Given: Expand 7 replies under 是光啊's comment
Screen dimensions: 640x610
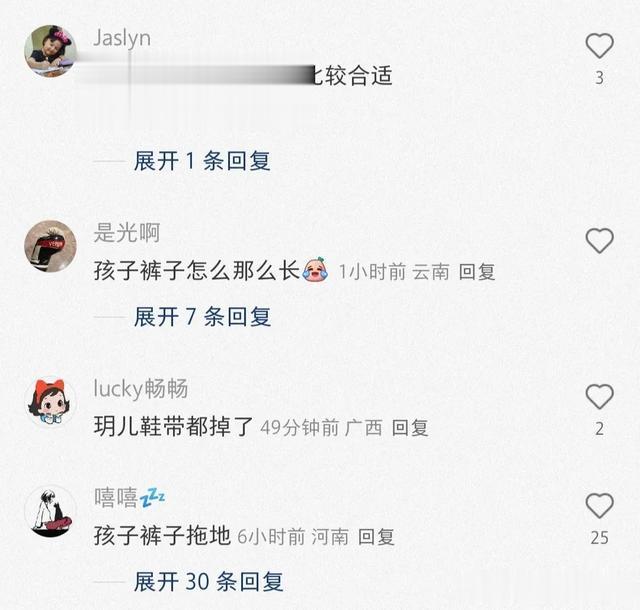Looking at the screenshot, I should pos(202,316).
